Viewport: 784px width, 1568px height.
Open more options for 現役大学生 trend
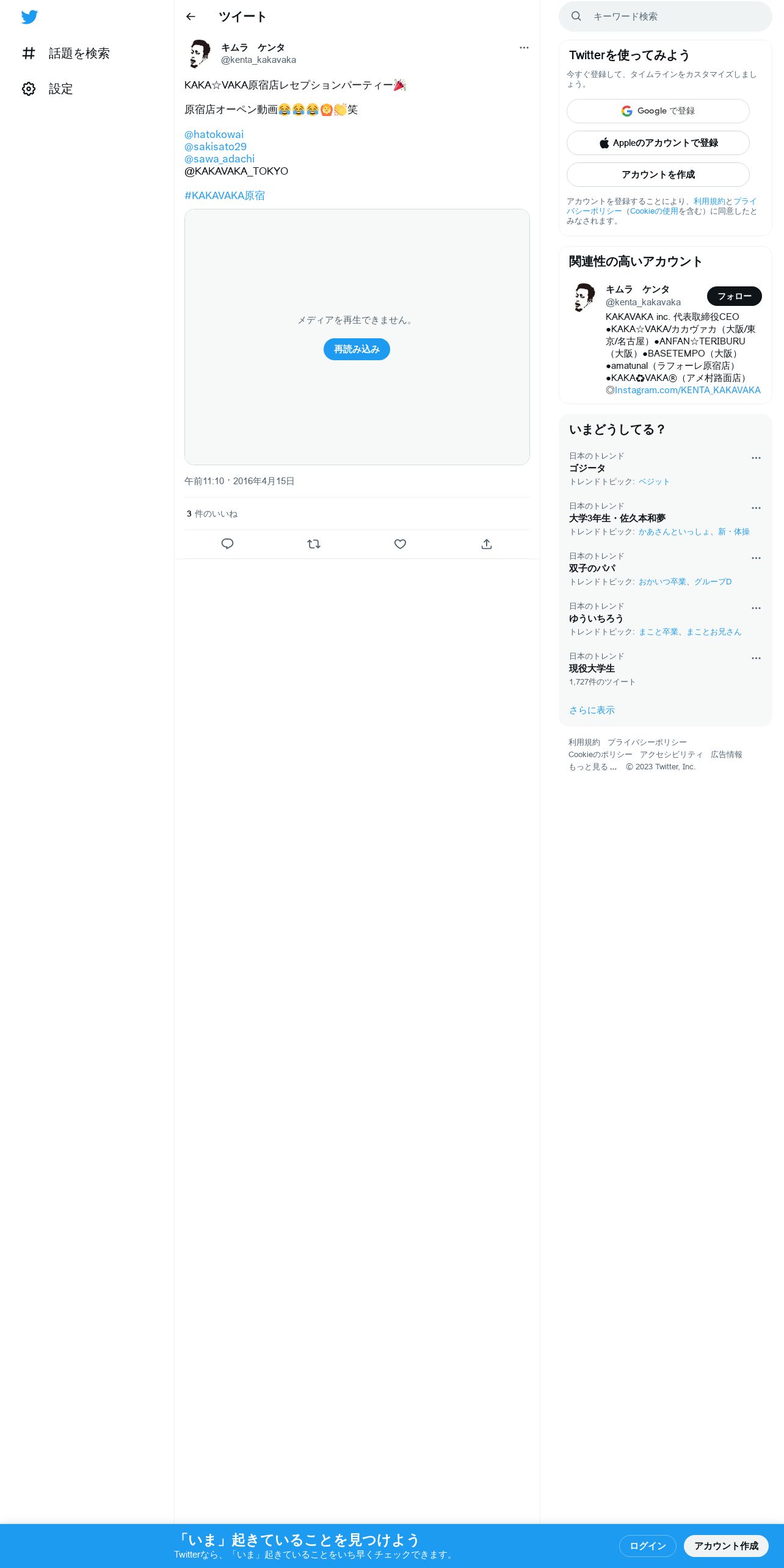coord(756,658)
